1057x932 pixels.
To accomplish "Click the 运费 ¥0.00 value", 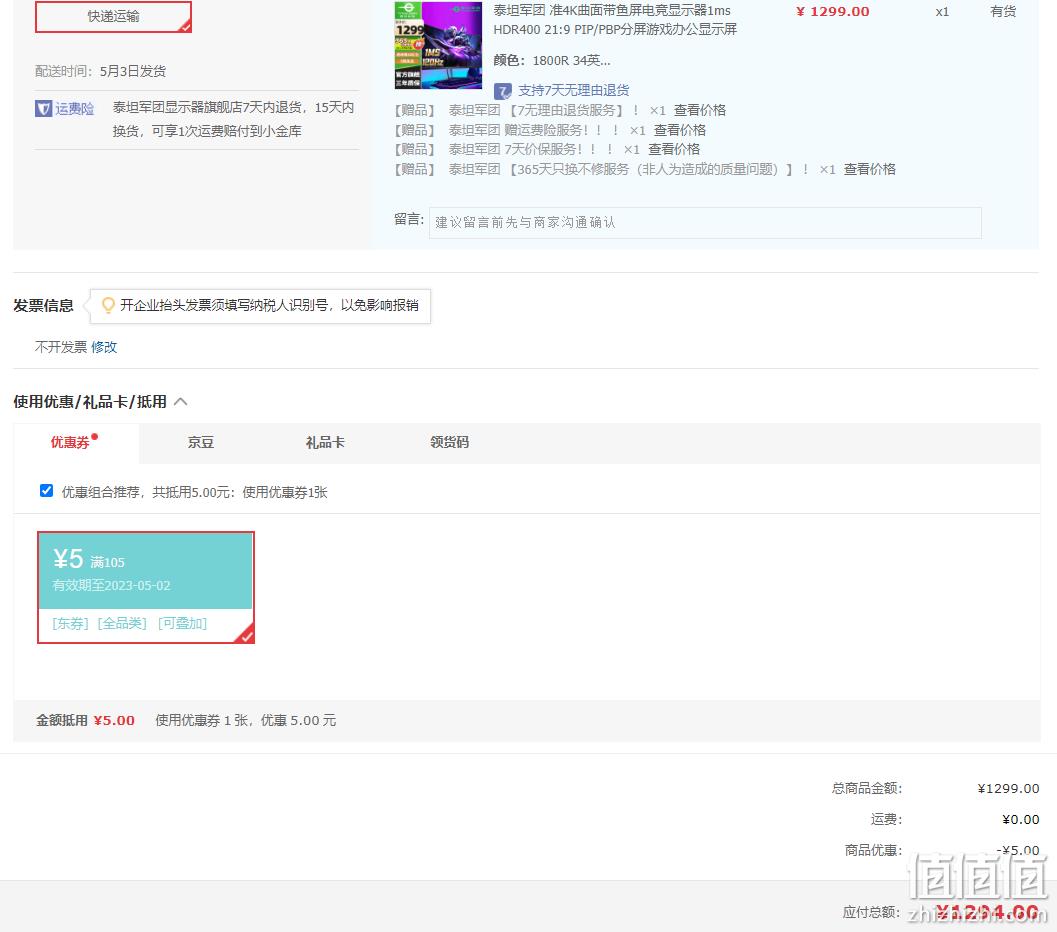I will [1020, 819].
